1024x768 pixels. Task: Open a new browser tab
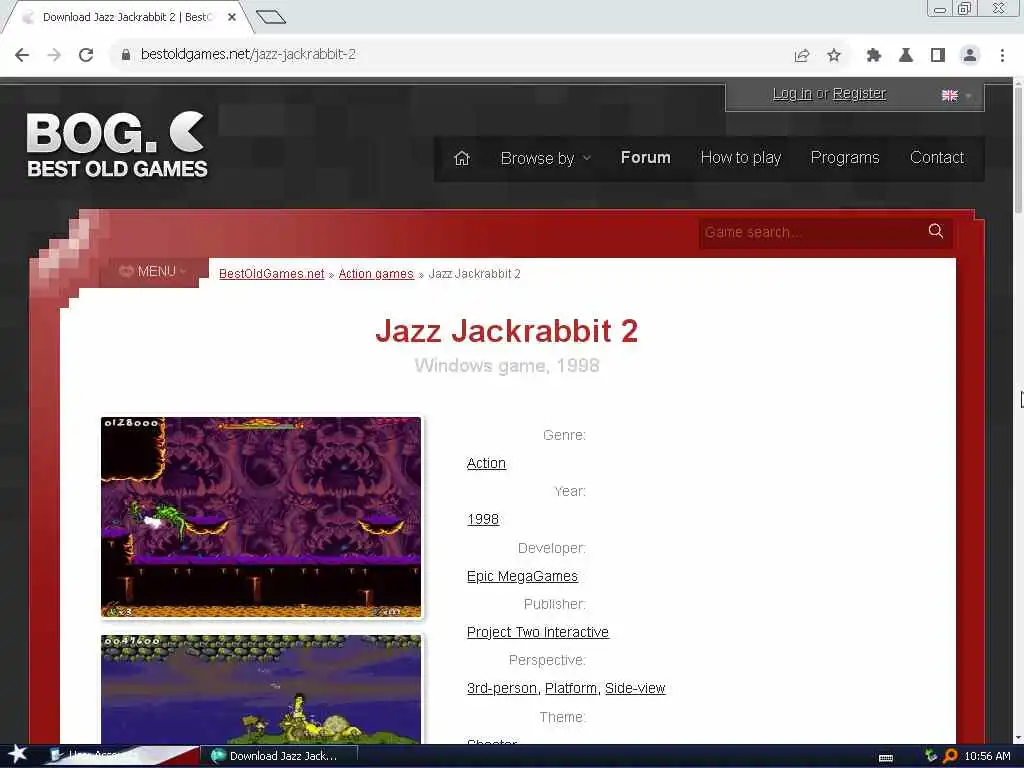pyautogui.click(x=271, y=17)
